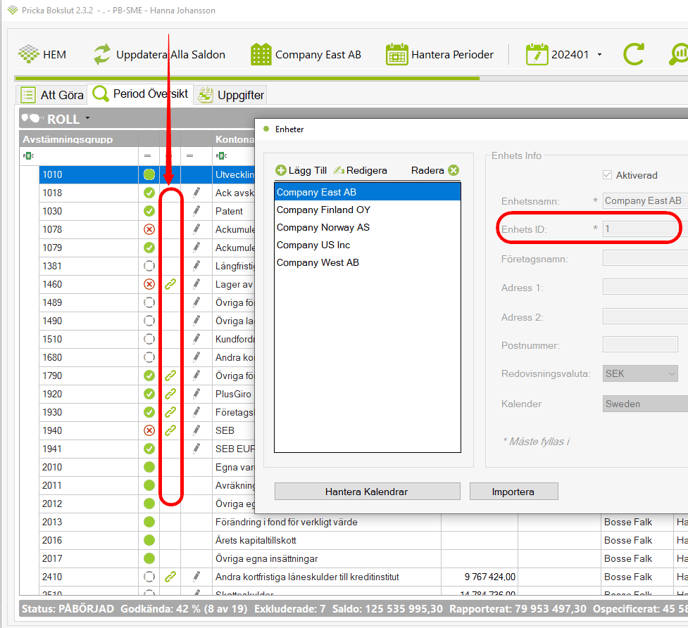This screenshot has height=628, width=688.
Task: Click the link icon on row 1930
Action: [x=170, y=413]
